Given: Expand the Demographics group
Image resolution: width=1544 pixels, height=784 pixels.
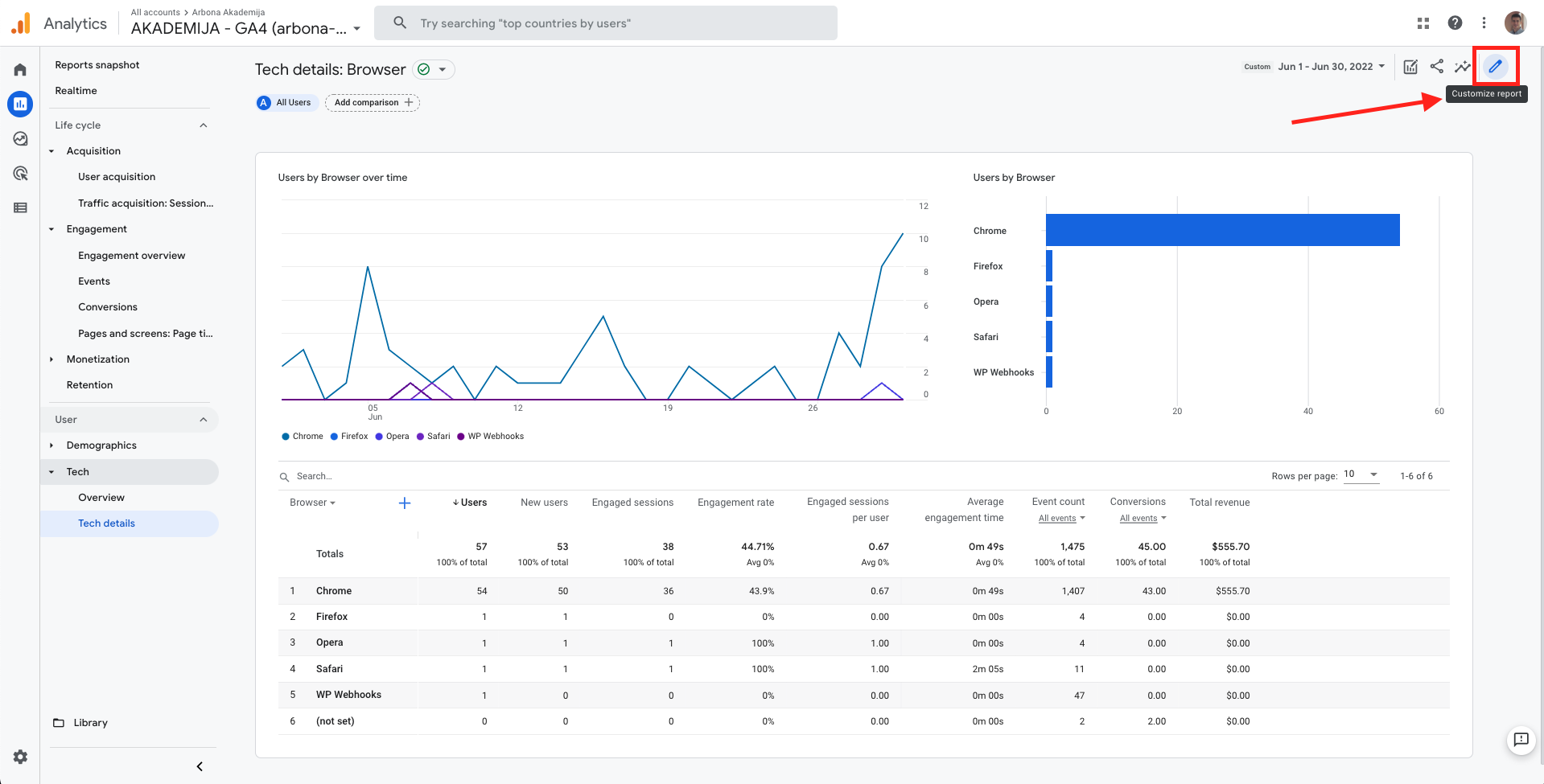Looking at the screenshot, I should (51, 445).
